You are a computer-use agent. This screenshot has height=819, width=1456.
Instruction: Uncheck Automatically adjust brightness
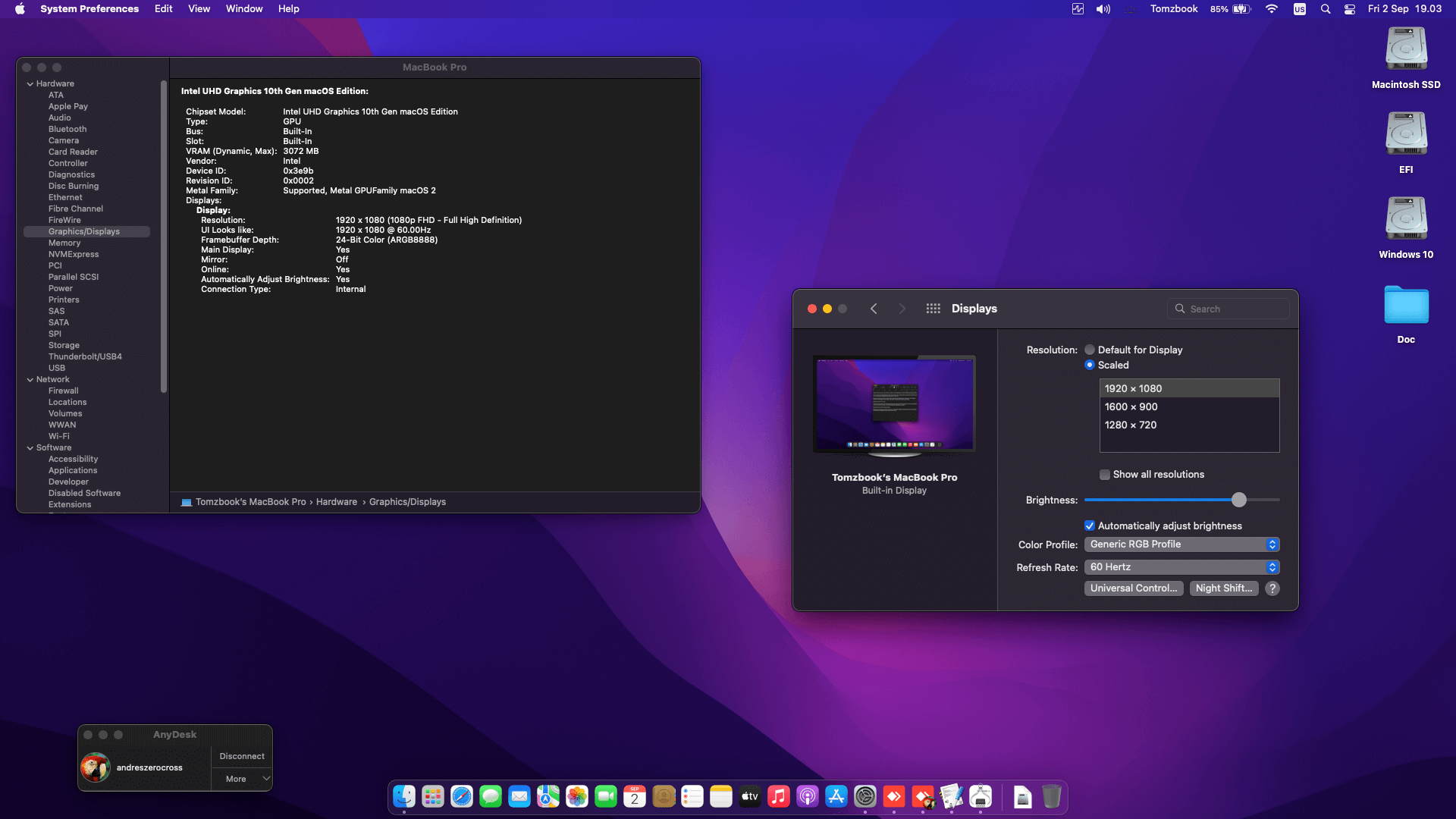pos(1090,526)
